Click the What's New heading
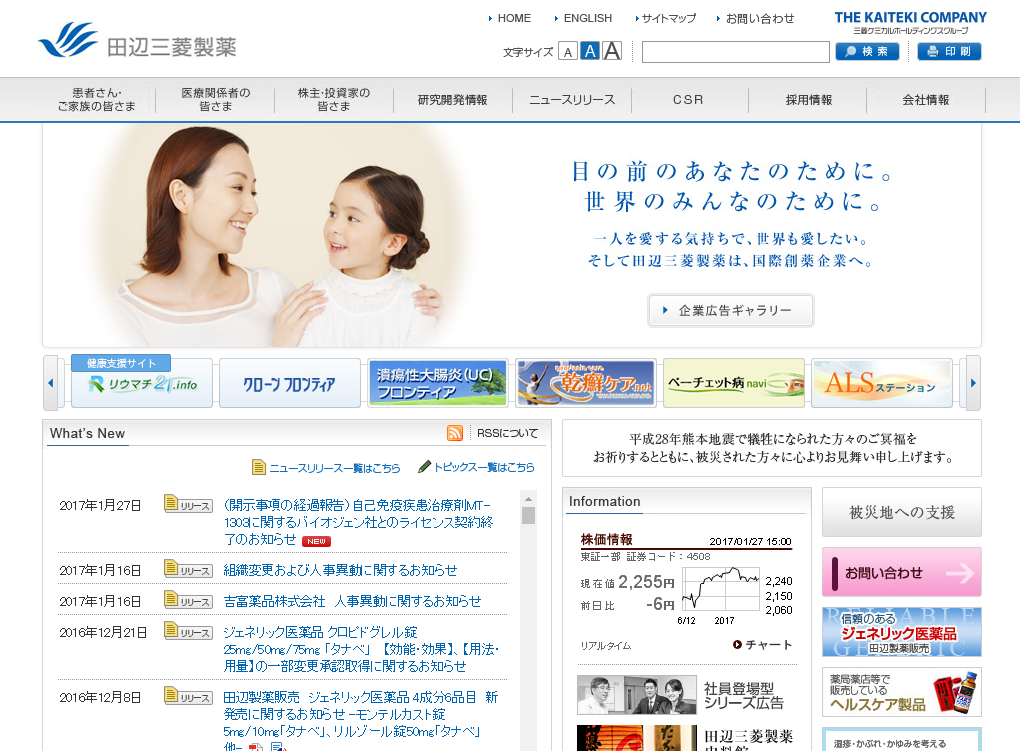The image size is (1020, 751). pos(87,433)
